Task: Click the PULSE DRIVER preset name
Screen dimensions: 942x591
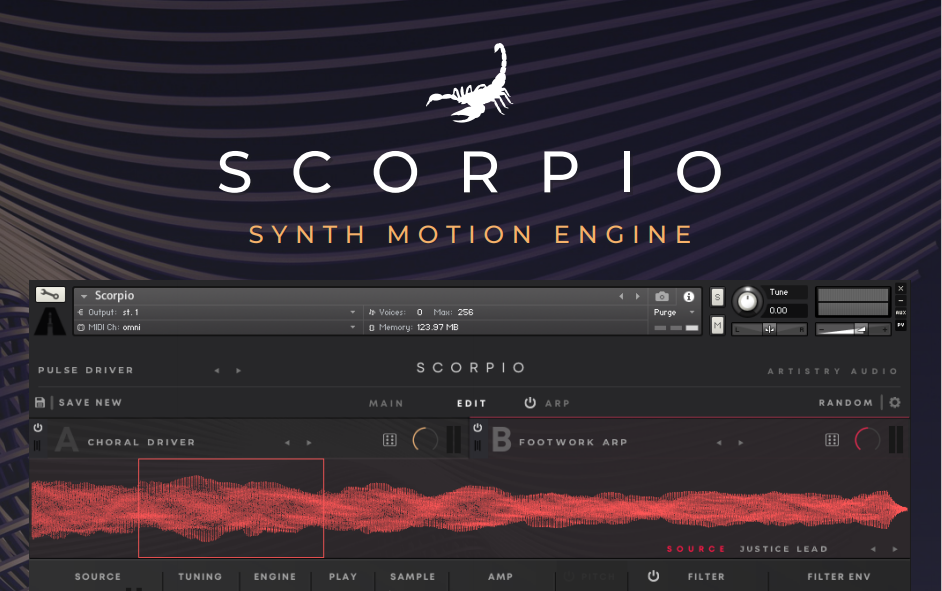Action: pos(85,370)
